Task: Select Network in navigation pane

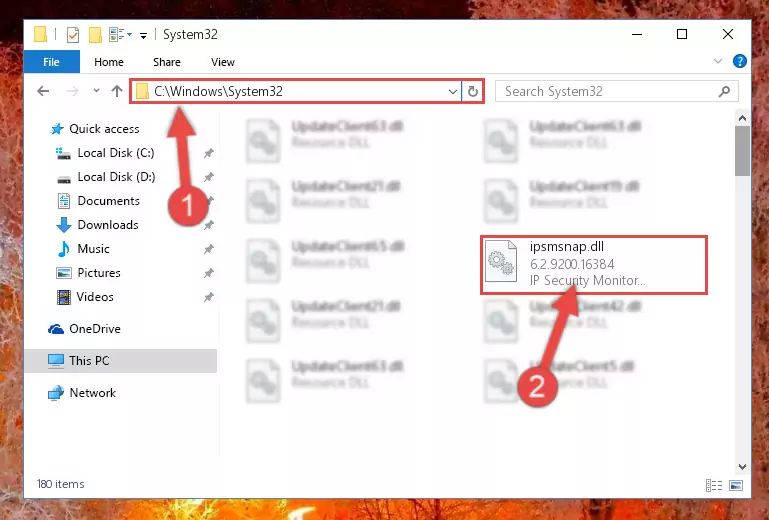Action: (x=93, y=393)
